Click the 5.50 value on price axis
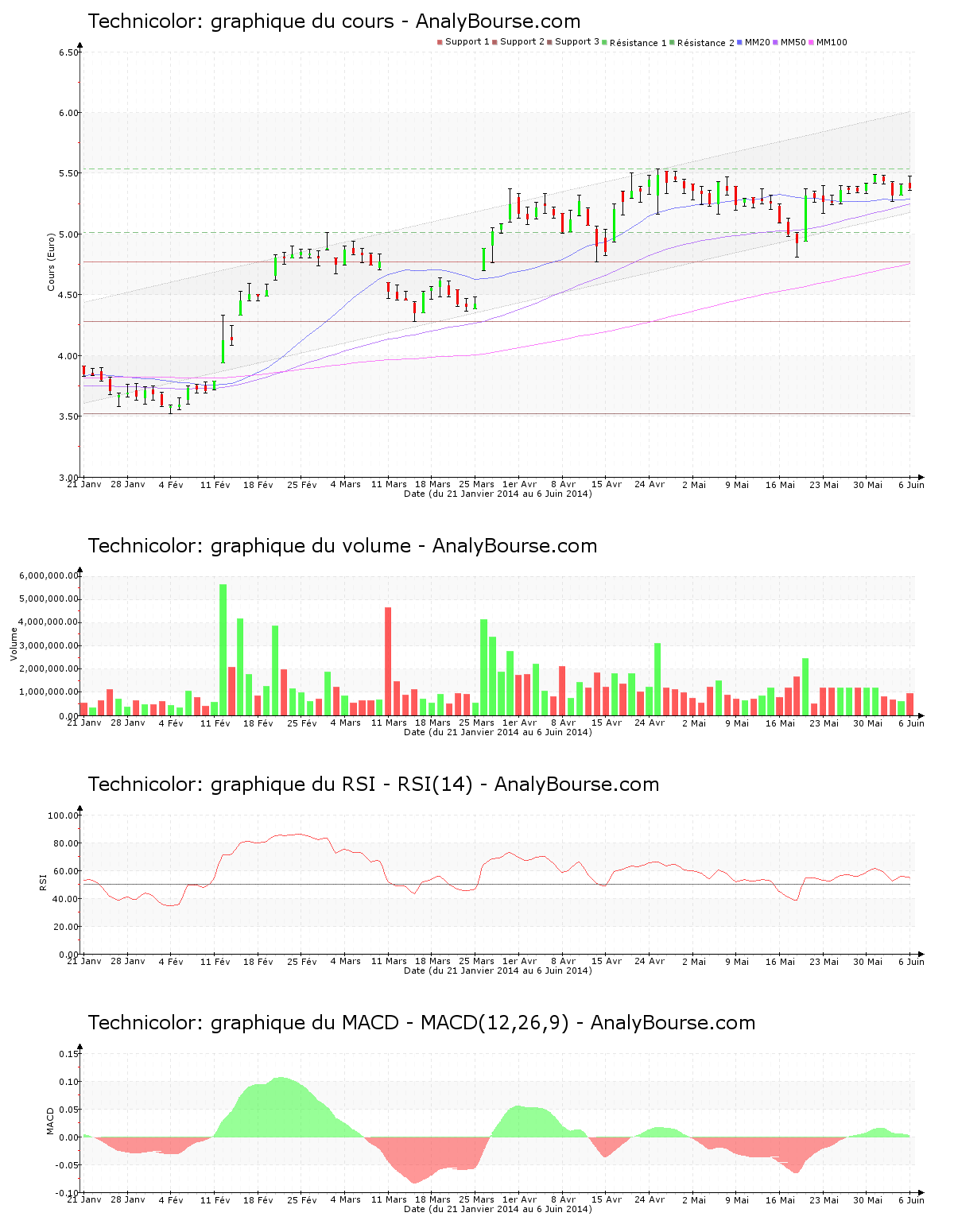 [x=68, y=173]
